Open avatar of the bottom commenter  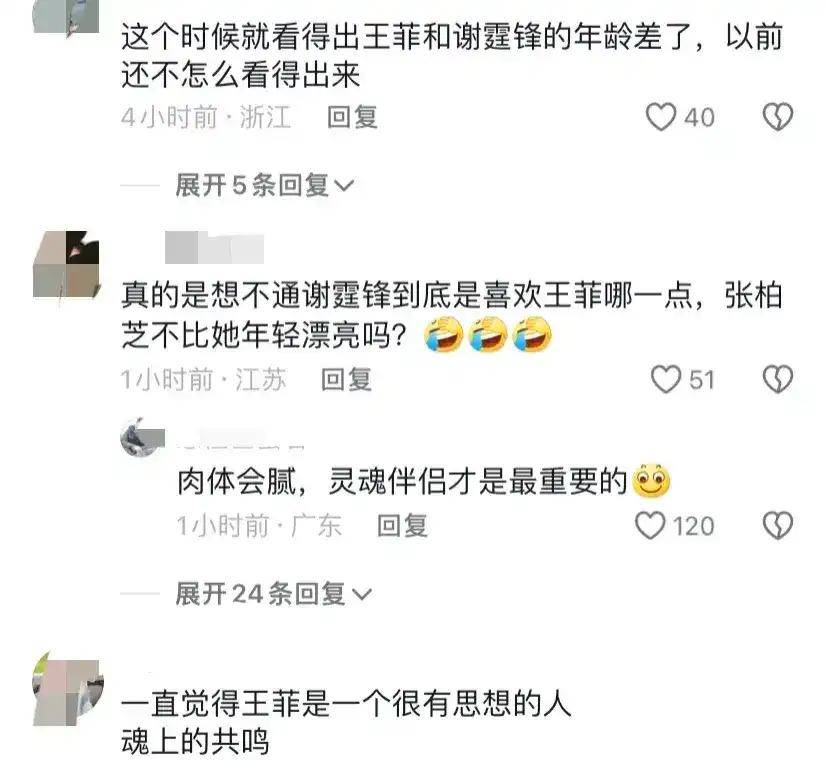click(x=68, y=689)
